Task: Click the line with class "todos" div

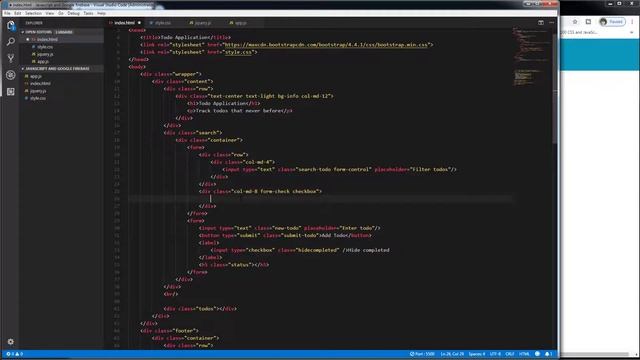Action: [x=200, y=309]
